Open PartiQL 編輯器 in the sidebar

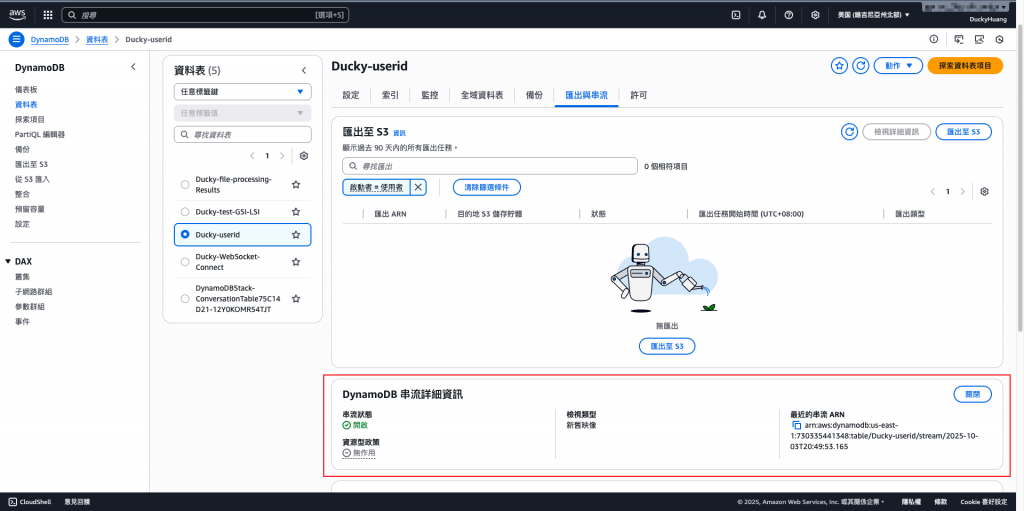pyautogui.click(x=40, y=135)
